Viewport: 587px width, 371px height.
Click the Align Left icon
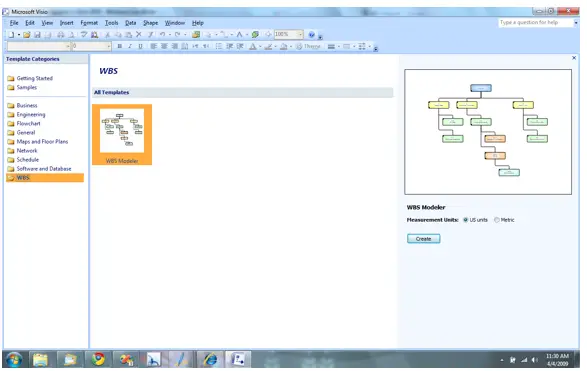click(153, 46)
